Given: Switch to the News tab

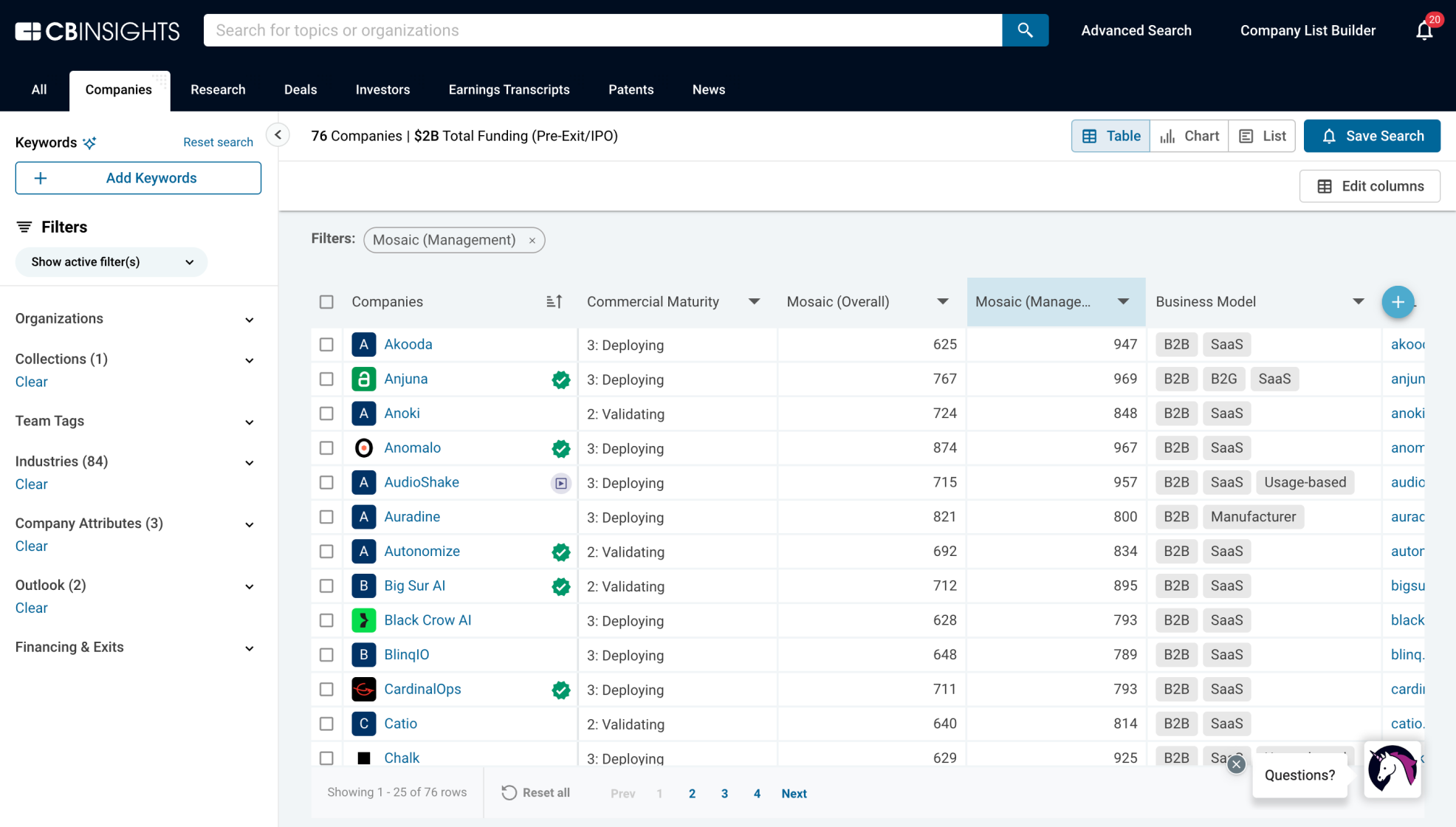Looking at the screenshot, I should 709,90.
